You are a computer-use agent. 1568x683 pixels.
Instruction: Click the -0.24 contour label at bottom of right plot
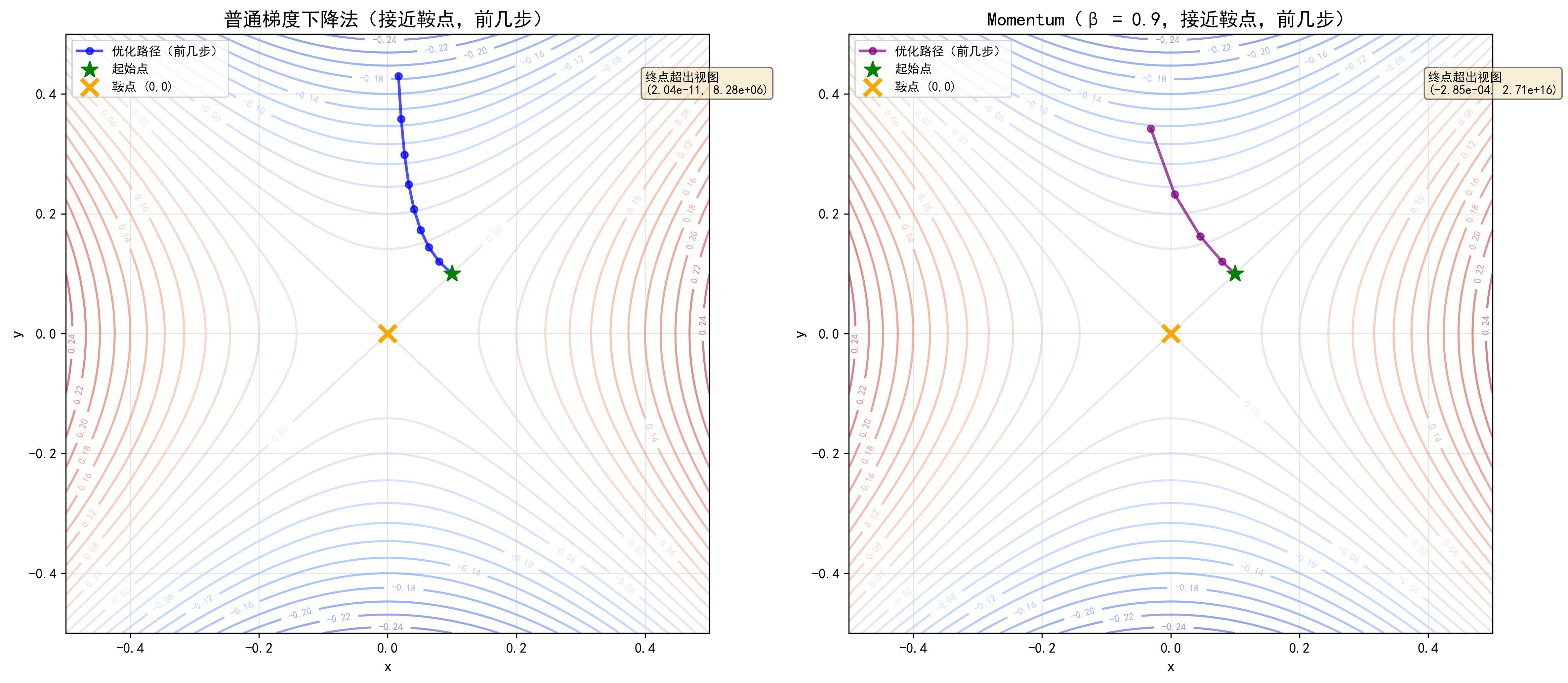tap(1173, 626)
